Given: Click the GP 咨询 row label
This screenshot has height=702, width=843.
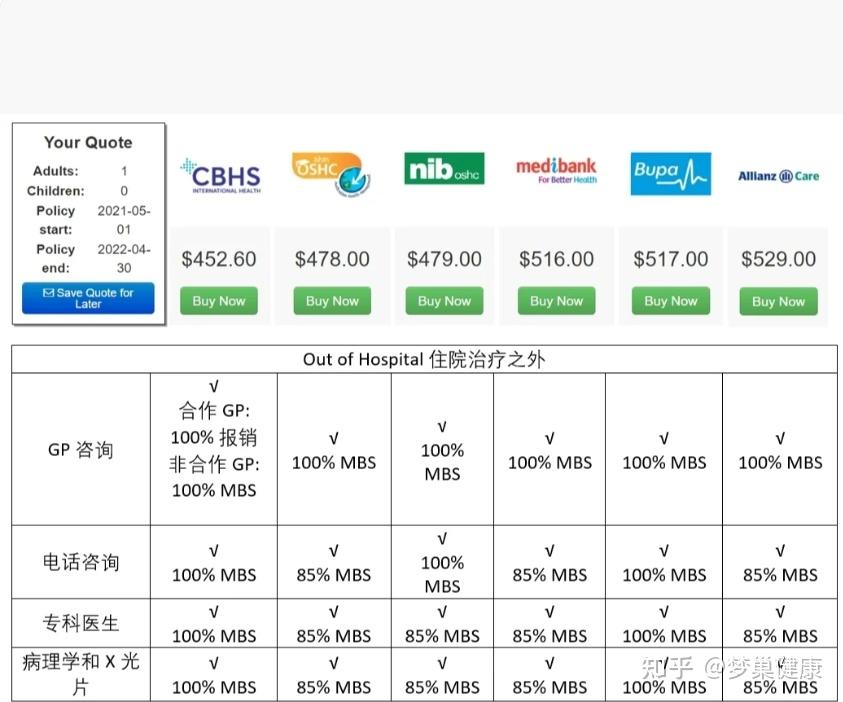Looking at the screenshot, I should click(81, 449).
